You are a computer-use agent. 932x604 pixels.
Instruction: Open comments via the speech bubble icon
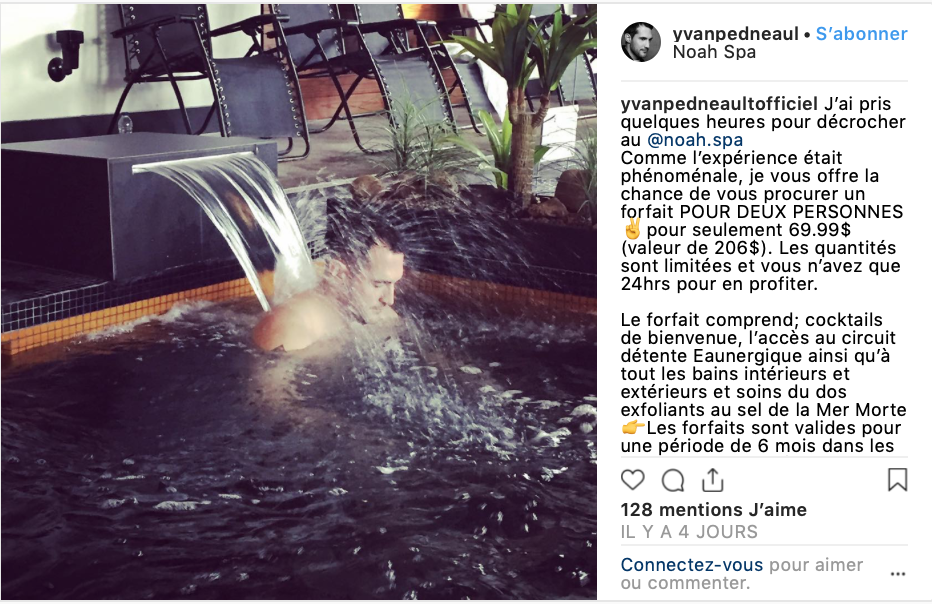[x=673, y=480]
